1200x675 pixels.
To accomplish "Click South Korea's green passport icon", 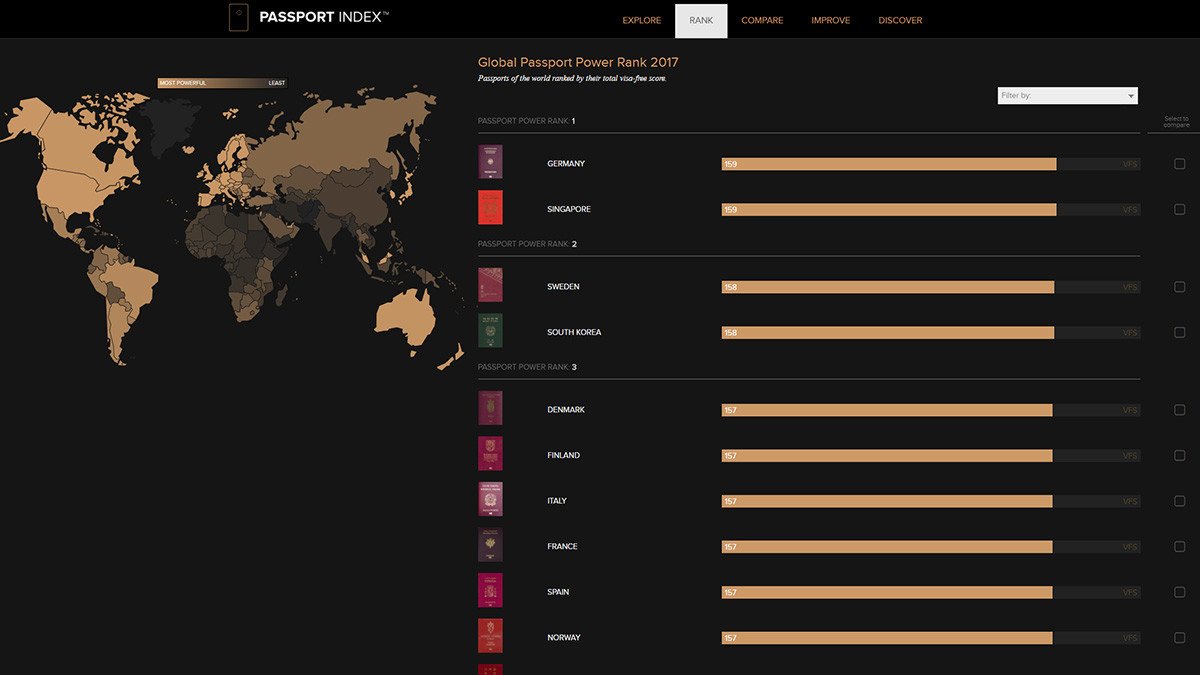I will pos(490,331).
